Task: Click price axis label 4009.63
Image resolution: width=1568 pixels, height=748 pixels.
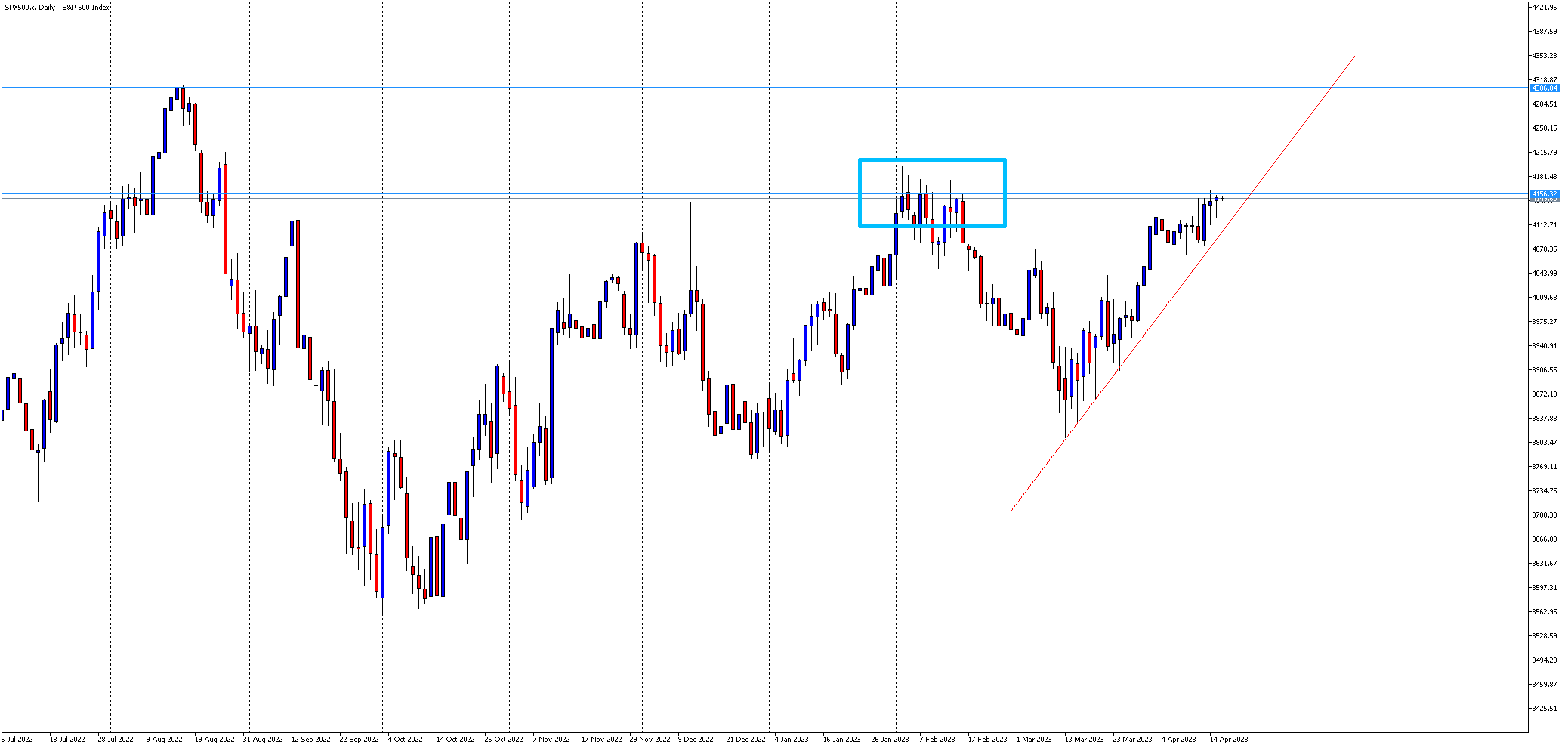Action: (x=1545, y=298)
